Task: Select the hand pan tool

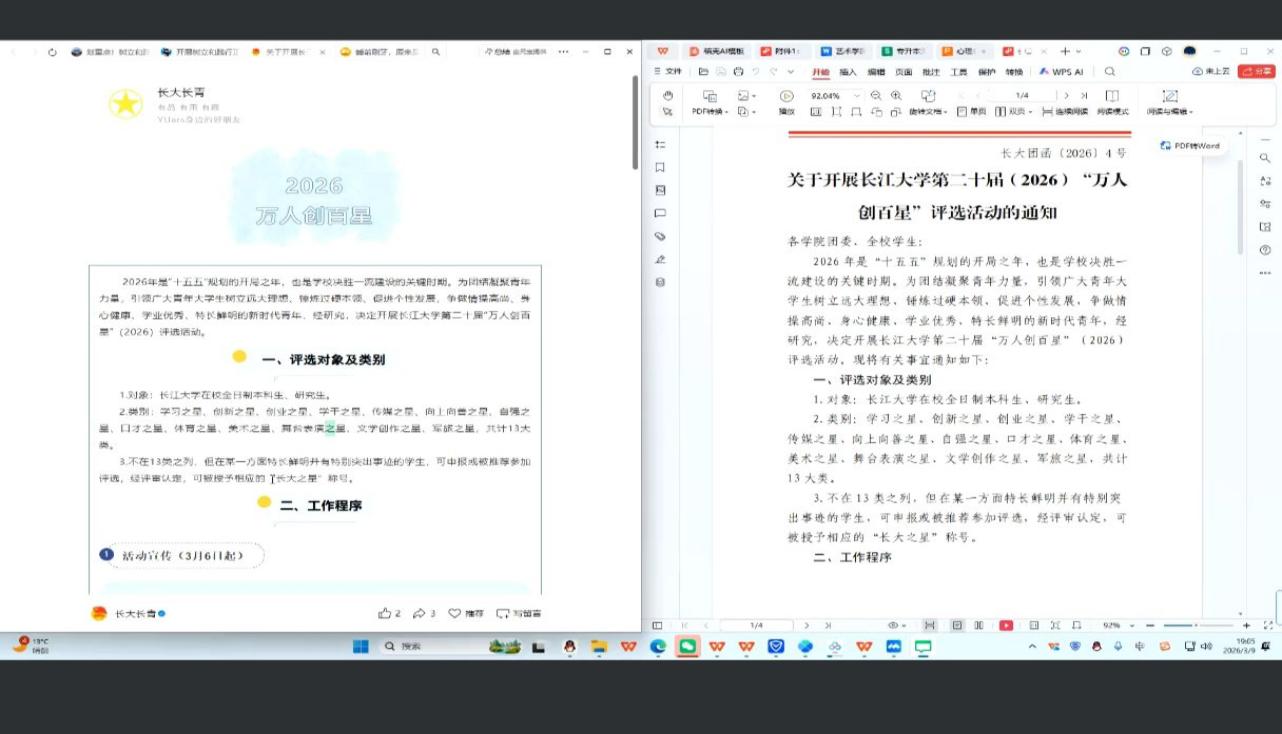Action: pyautogui.click(x=667, y=95)
